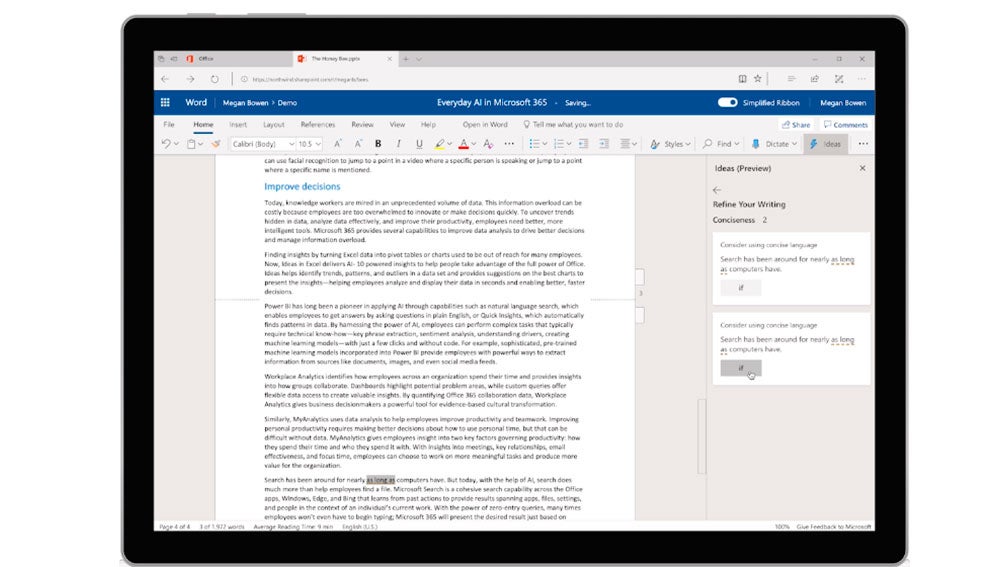Expand the font color dropdown arrow

[x=474, y=144]
